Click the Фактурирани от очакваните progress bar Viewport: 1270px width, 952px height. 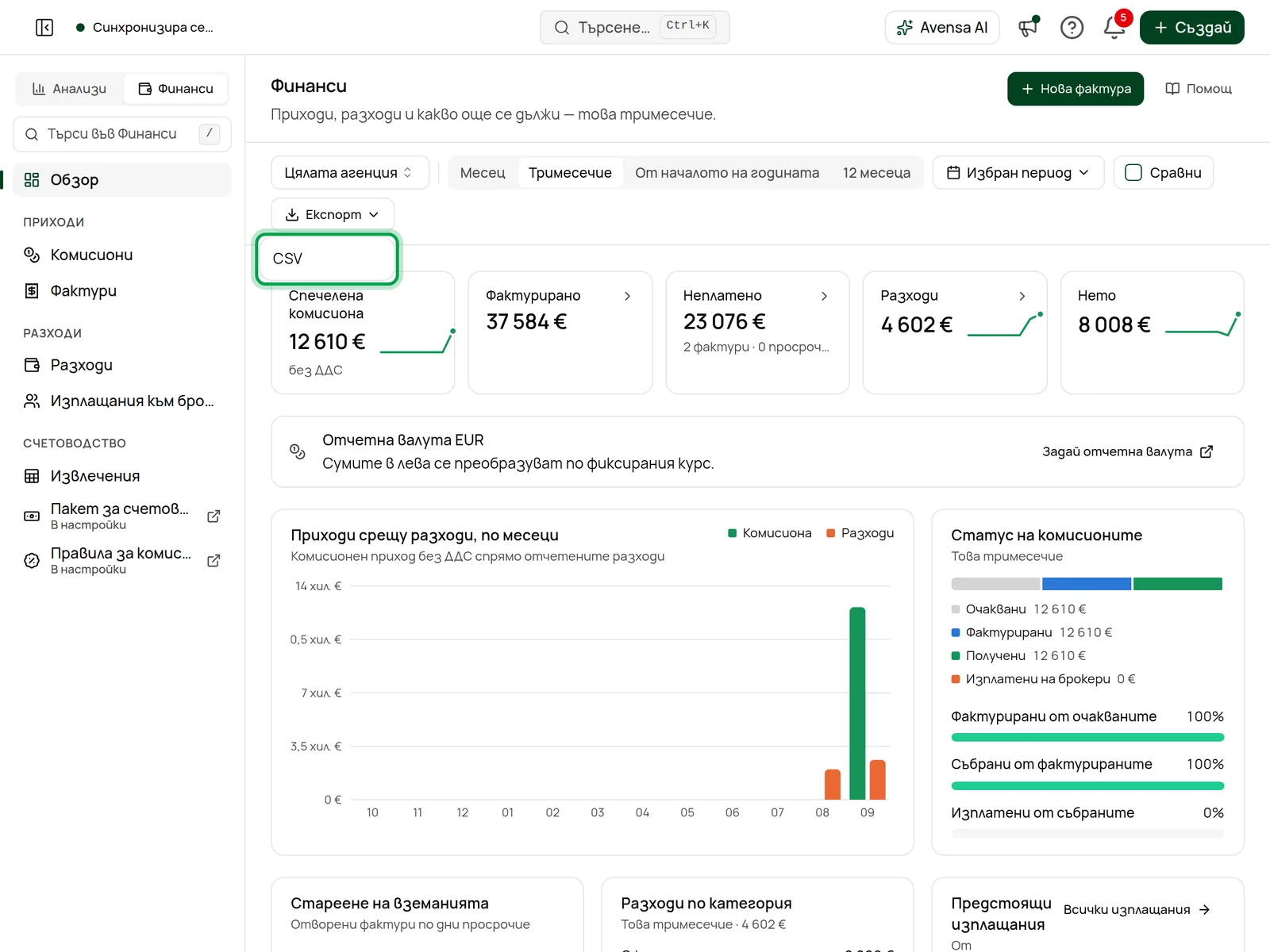point(1087,738)
